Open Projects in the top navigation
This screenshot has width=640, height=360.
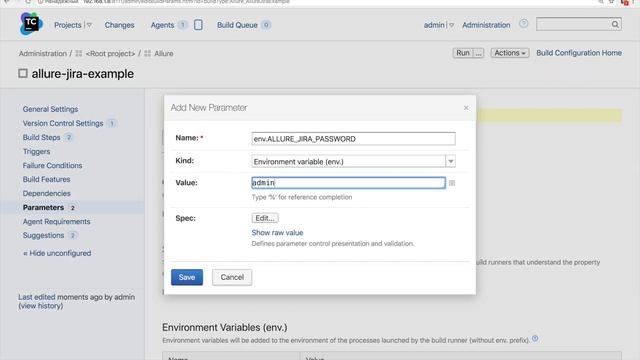click(68, 25)
